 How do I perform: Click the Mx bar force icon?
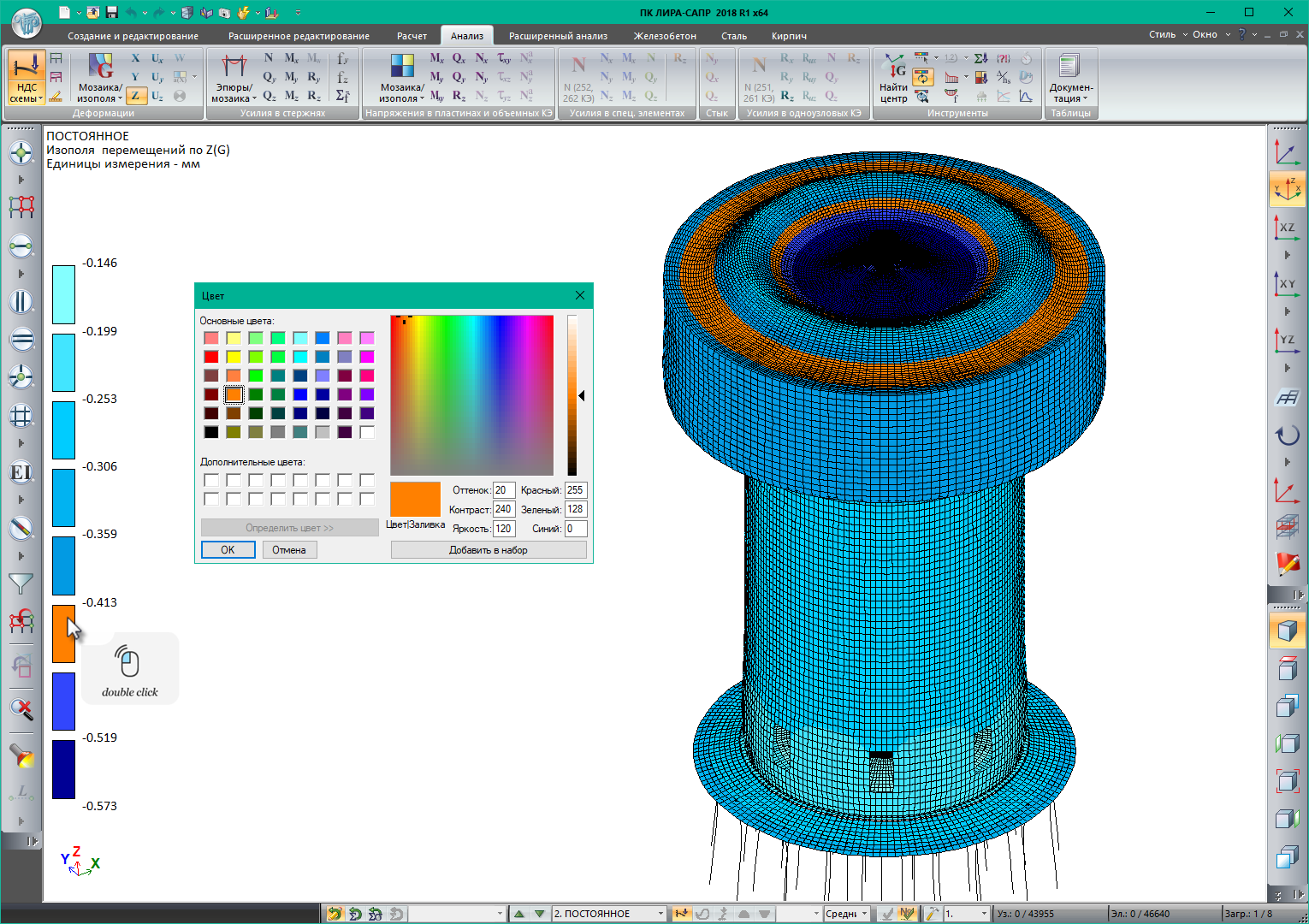click(x=292, y=58)
